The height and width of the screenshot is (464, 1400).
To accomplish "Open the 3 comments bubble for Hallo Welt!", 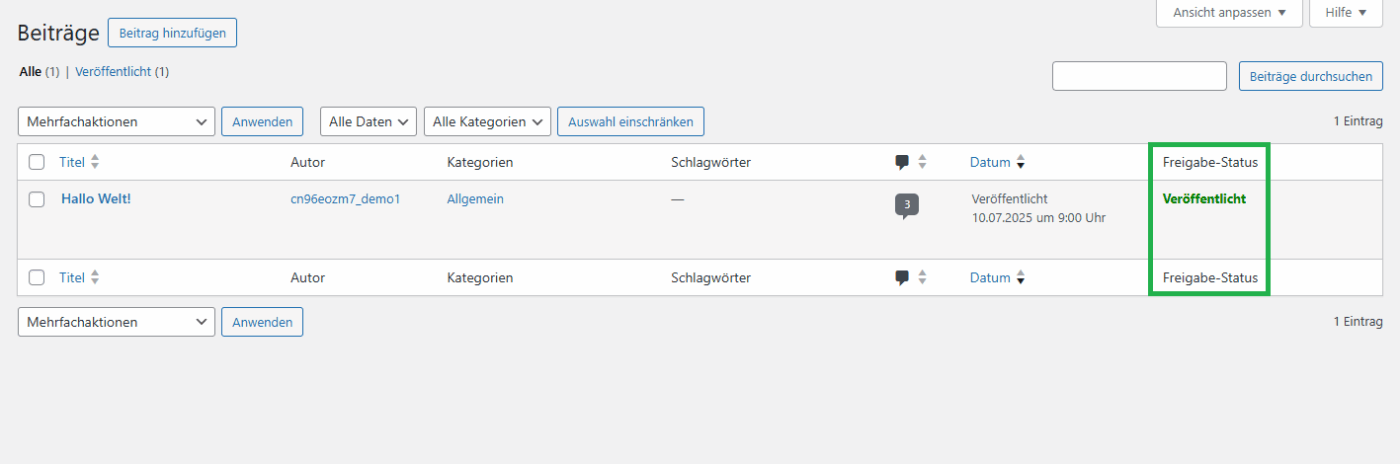I will coord(906,206).
